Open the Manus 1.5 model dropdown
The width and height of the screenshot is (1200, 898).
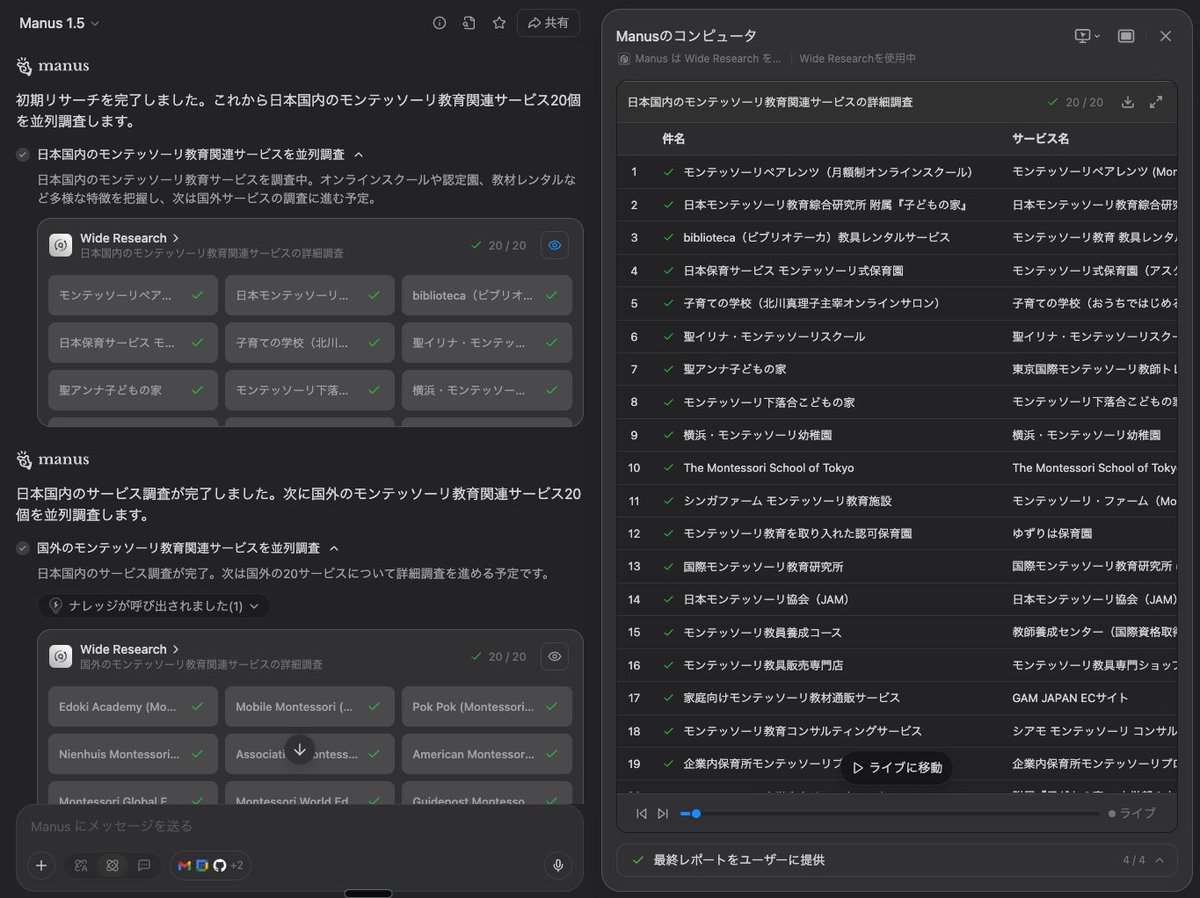pos(59,23)
